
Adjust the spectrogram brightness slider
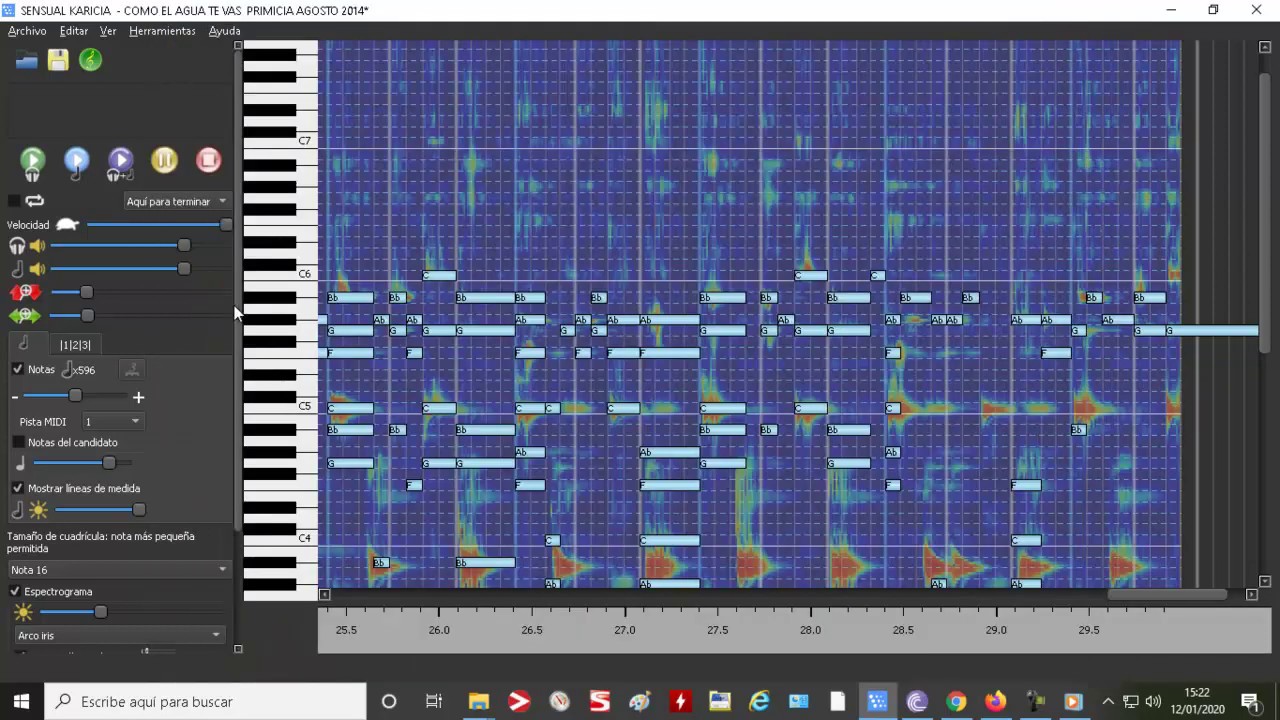(x=100, y=612)
